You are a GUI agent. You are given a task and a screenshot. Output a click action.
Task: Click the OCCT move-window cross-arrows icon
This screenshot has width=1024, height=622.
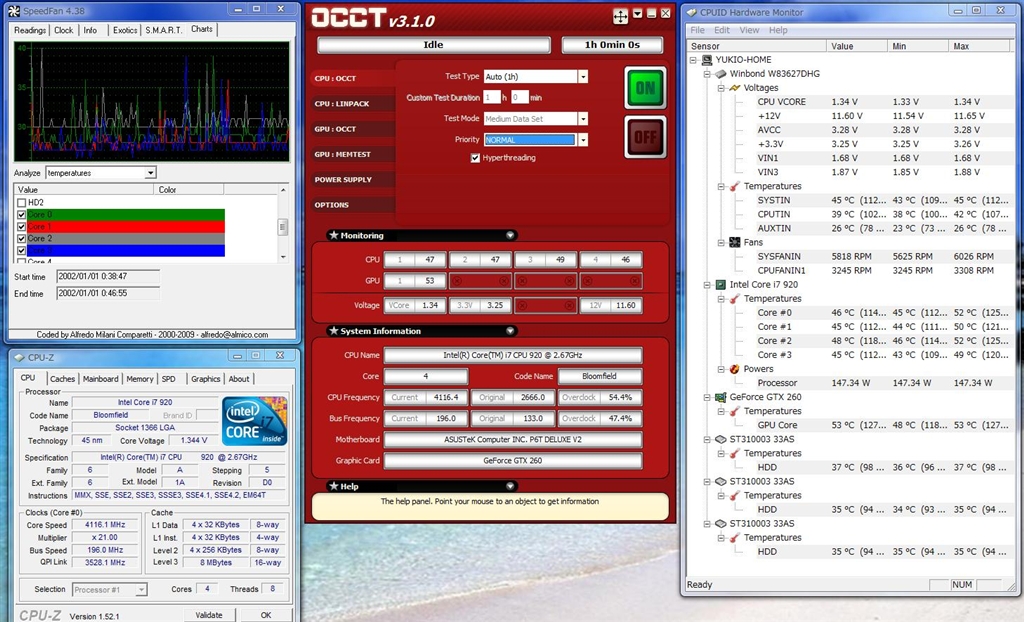tap(620, 16)
